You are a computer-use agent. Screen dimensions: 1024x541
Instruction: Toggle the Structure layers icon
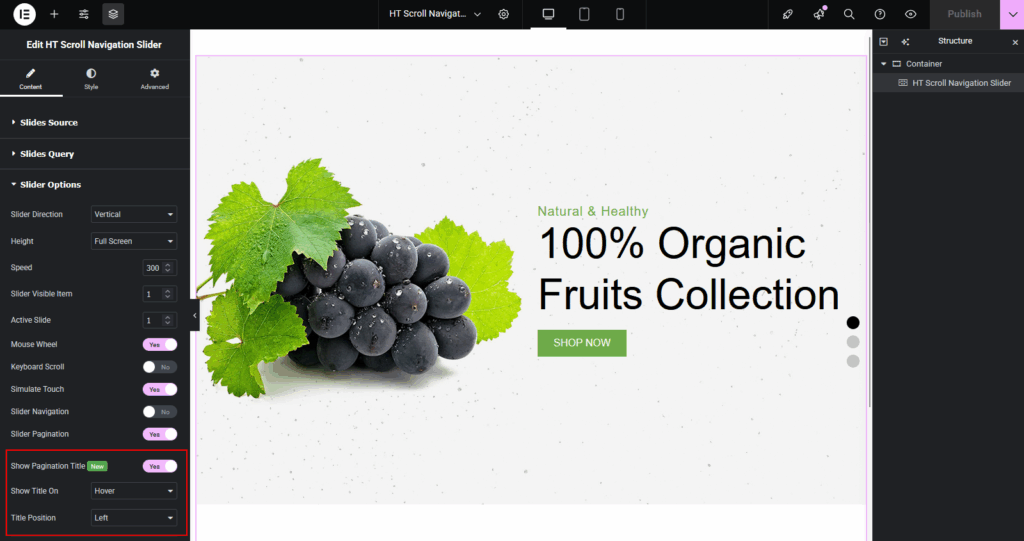click(113, 14)
